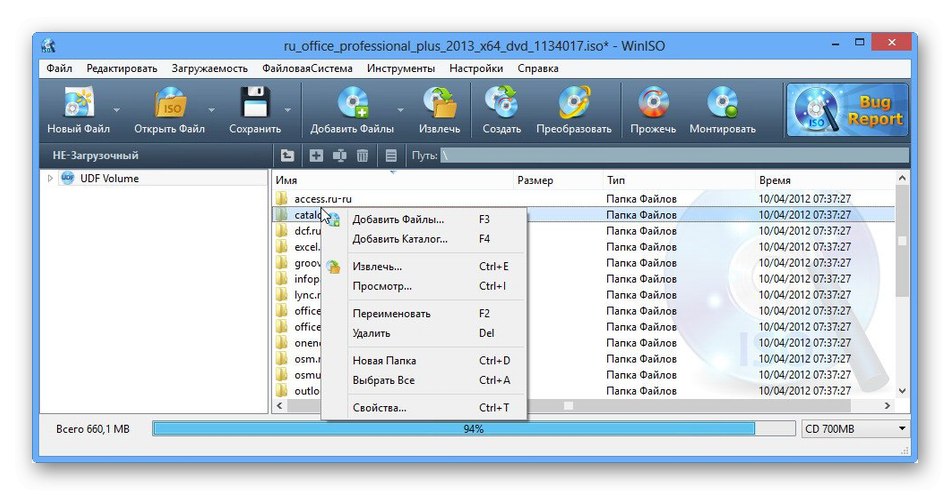Viewport: 950px width, 495px height.
Task: Click the Создать (Make) disc icon
Action: tap(501, 102)
